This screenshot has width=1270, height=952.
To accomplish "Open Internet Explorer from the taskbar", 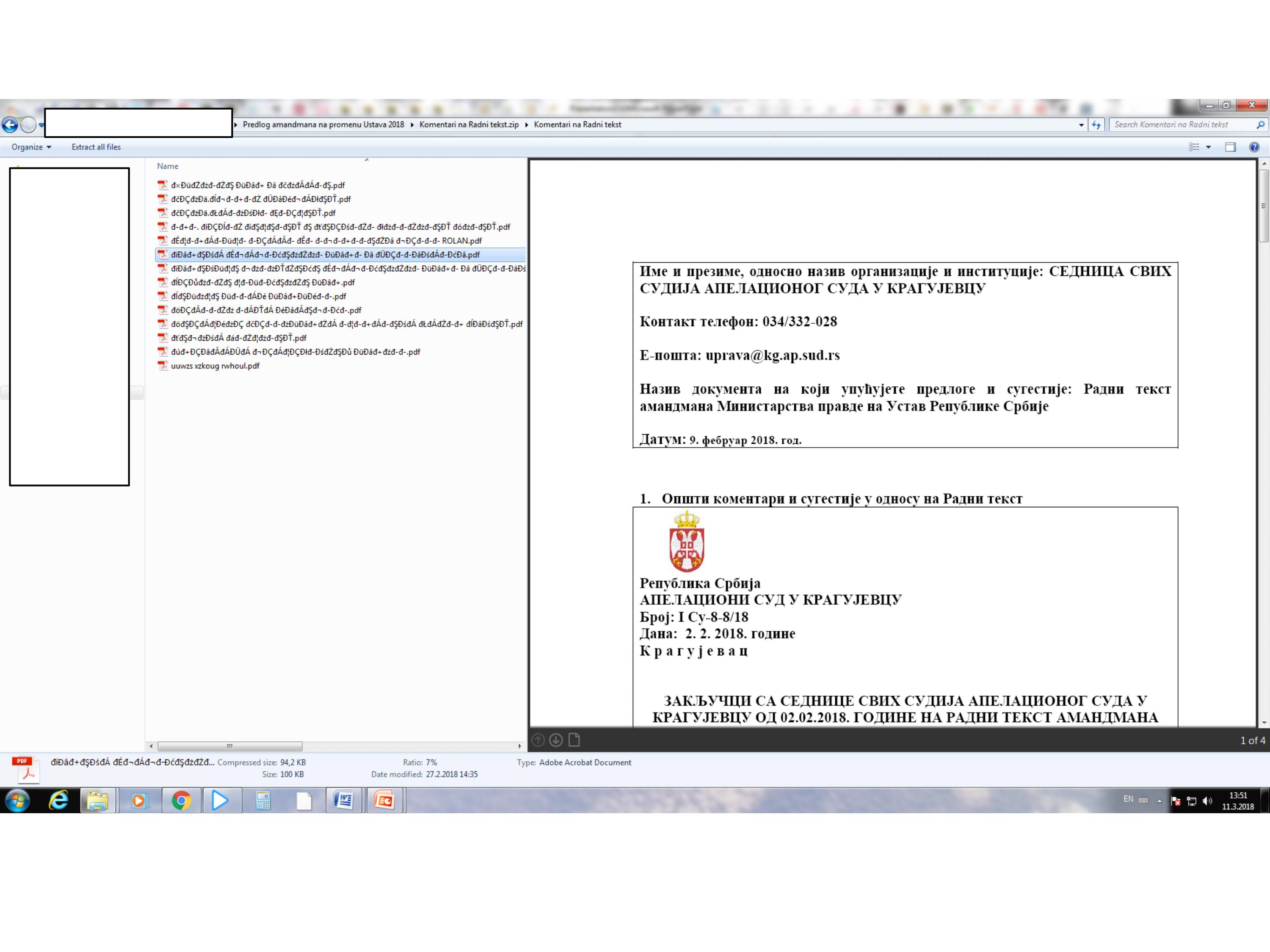I will (58, 800).
